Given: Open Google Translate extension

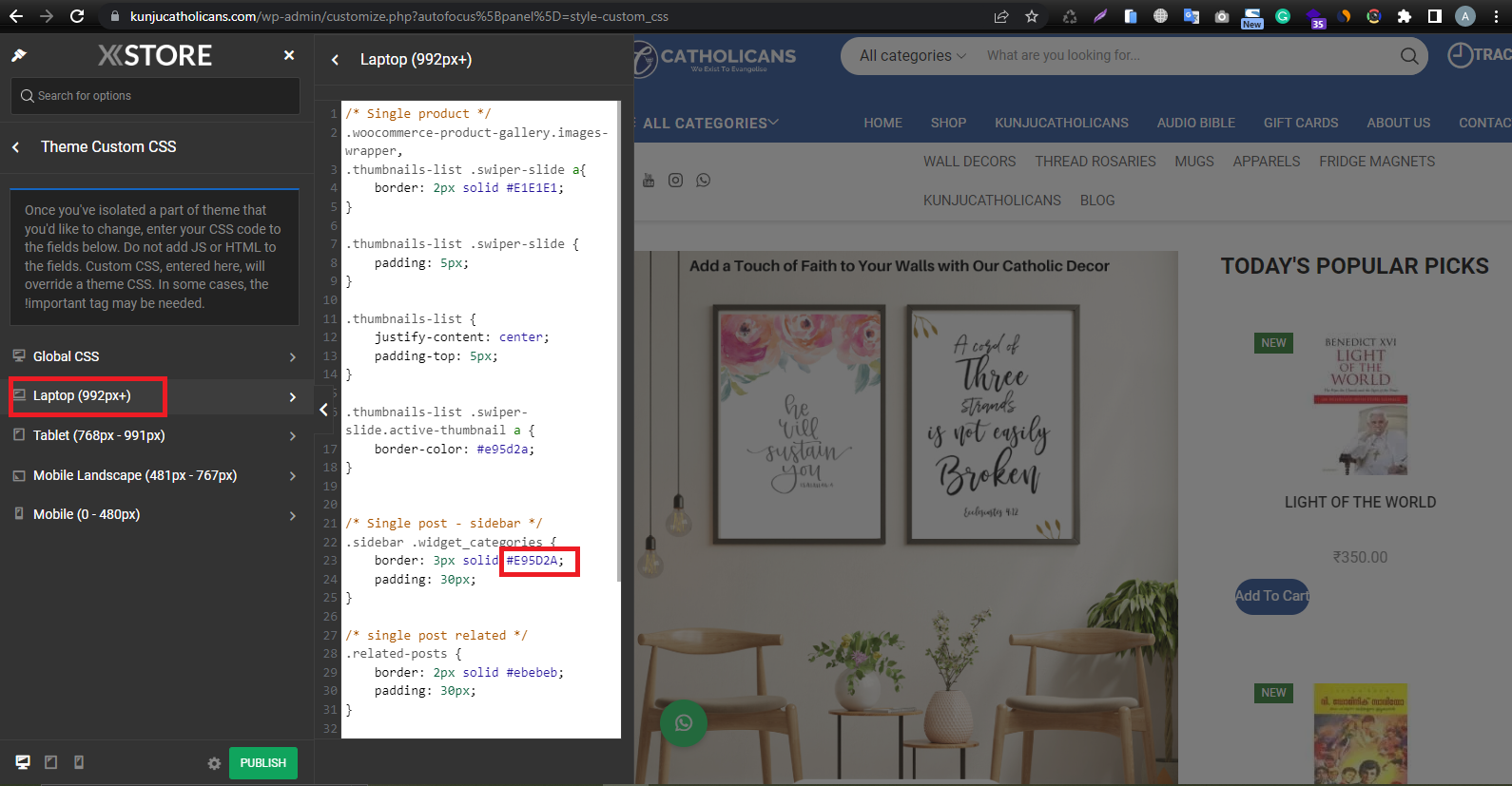Looking at the screenshot, I should 1192,16.
